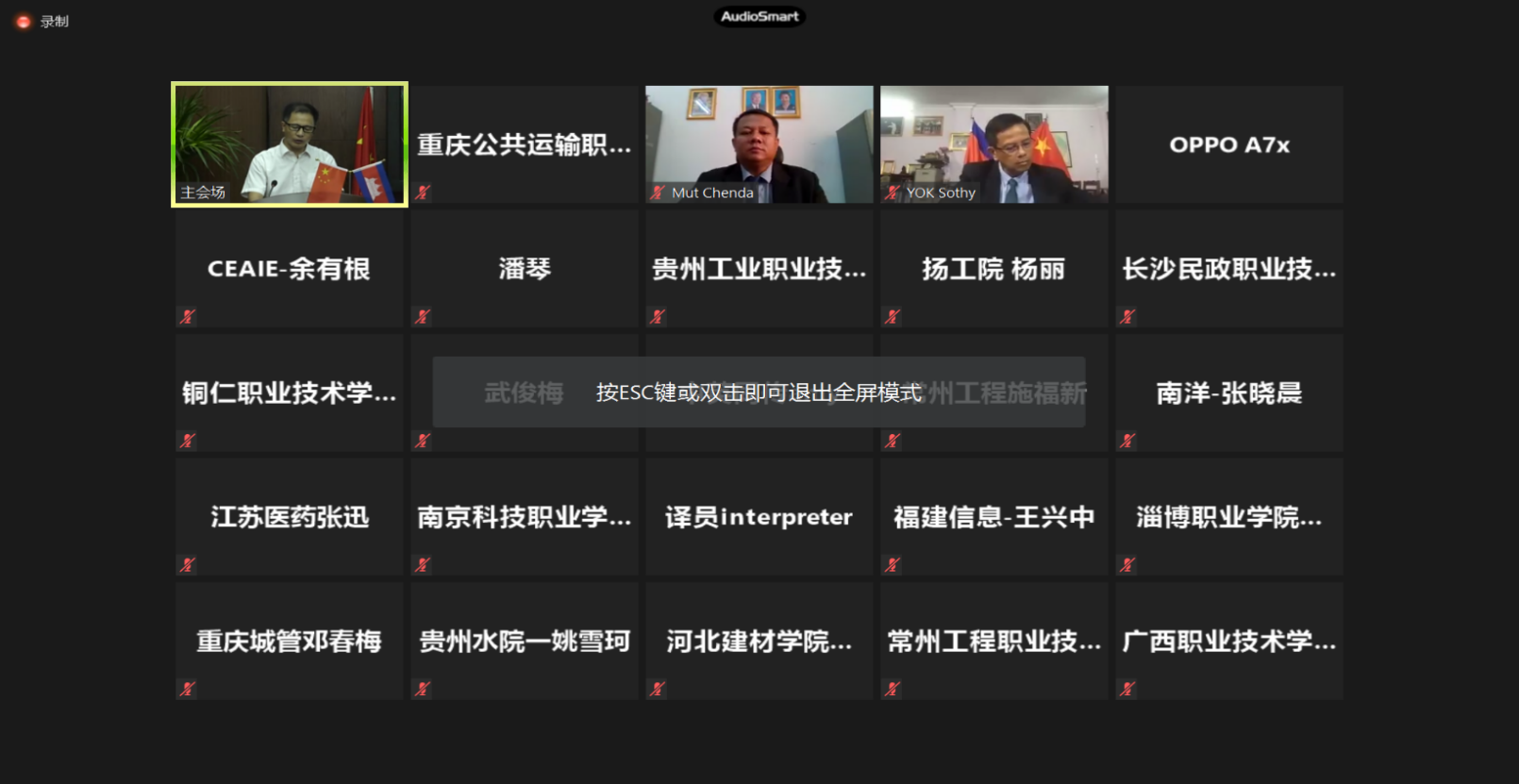Screen dimensions: 1519x784
Task: Click muted mic icon on 江苏医药张迅 tile
Action: 188,565
